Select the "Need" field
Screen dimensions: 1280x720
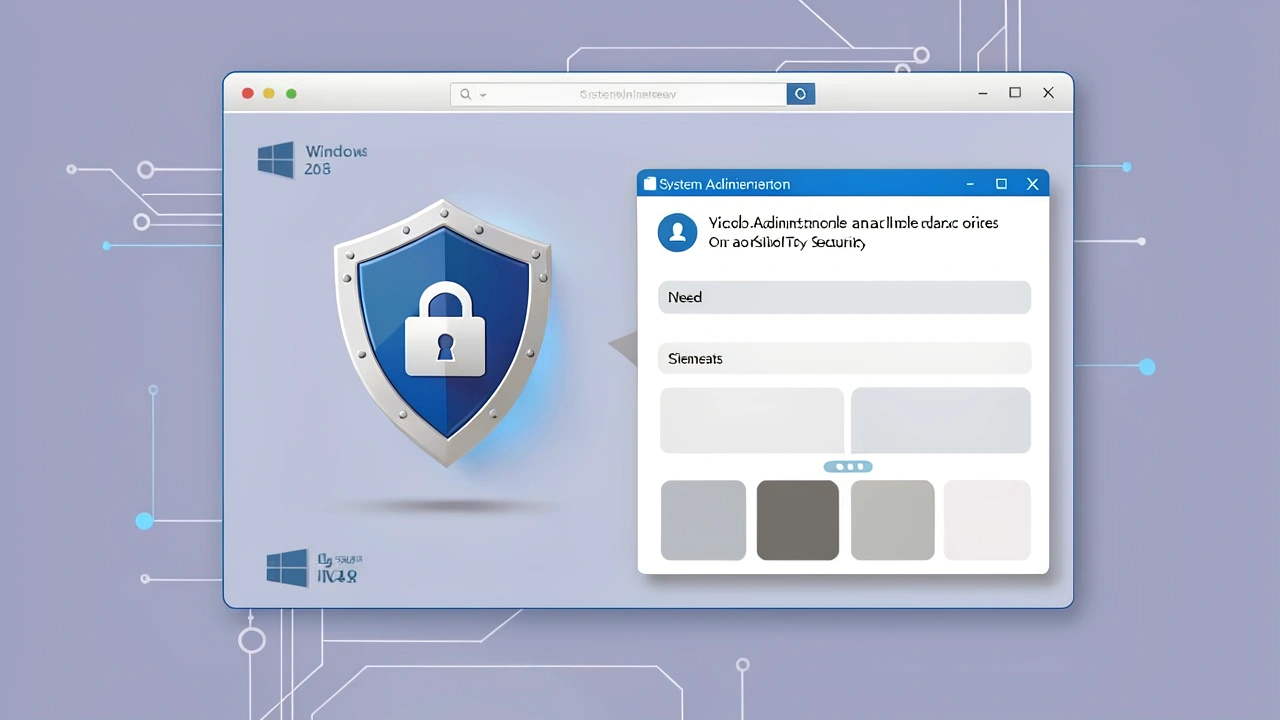(x=844, y=297)
